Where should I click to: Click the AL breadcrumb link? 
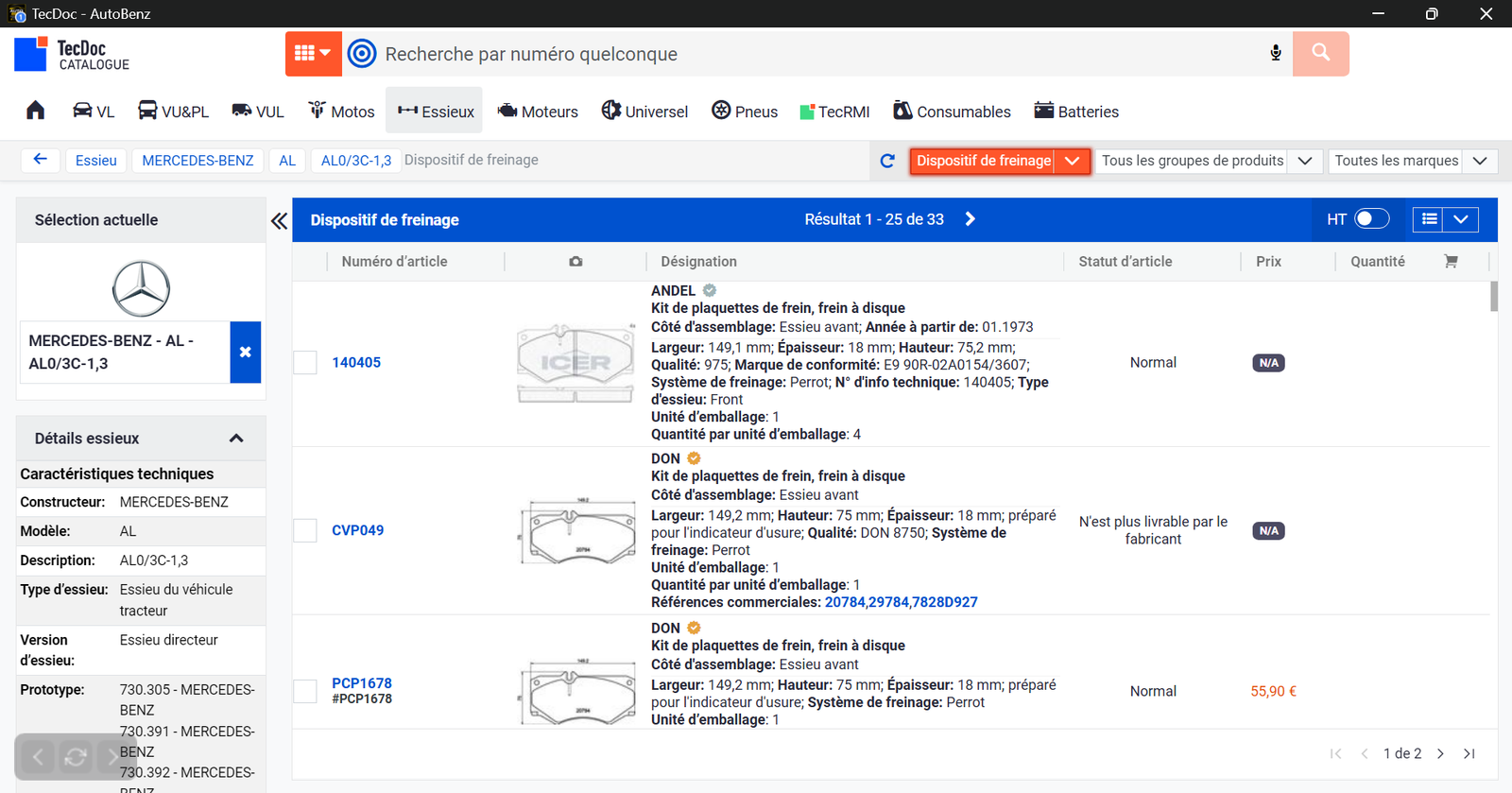[287, 161]
